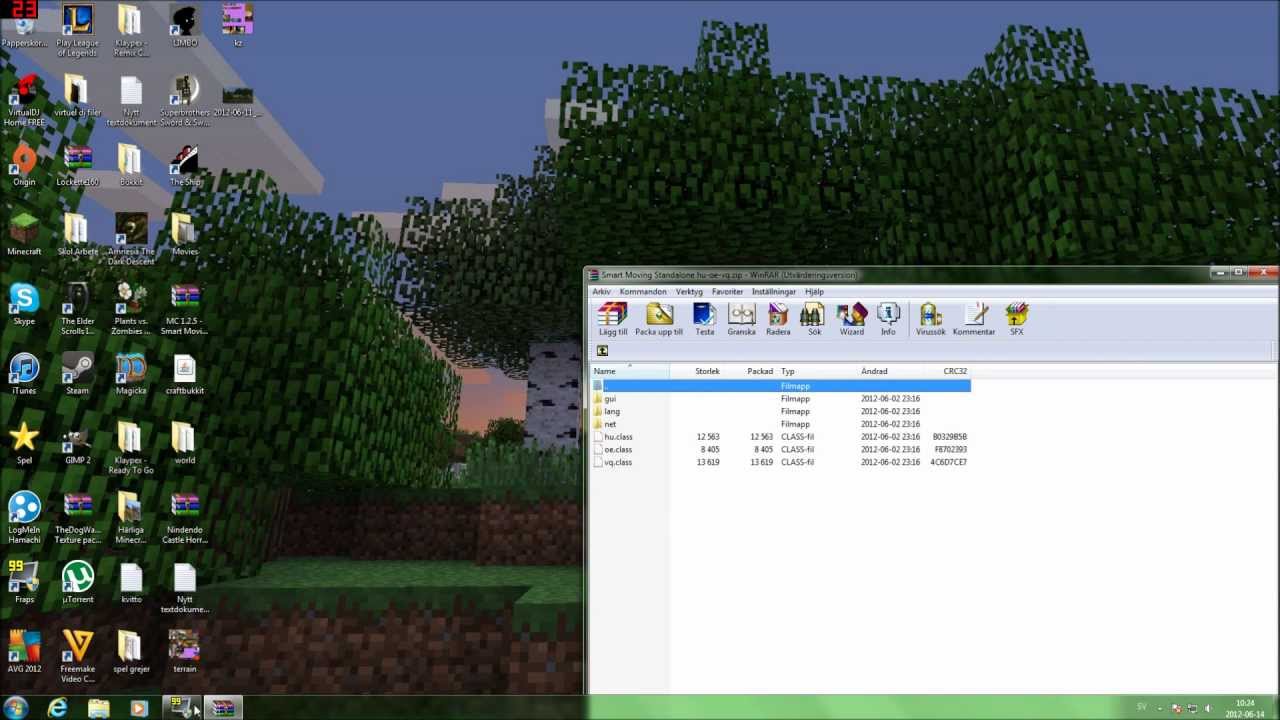
Task: Open the Wizard toolbar icon
Action: pos(851,319)
